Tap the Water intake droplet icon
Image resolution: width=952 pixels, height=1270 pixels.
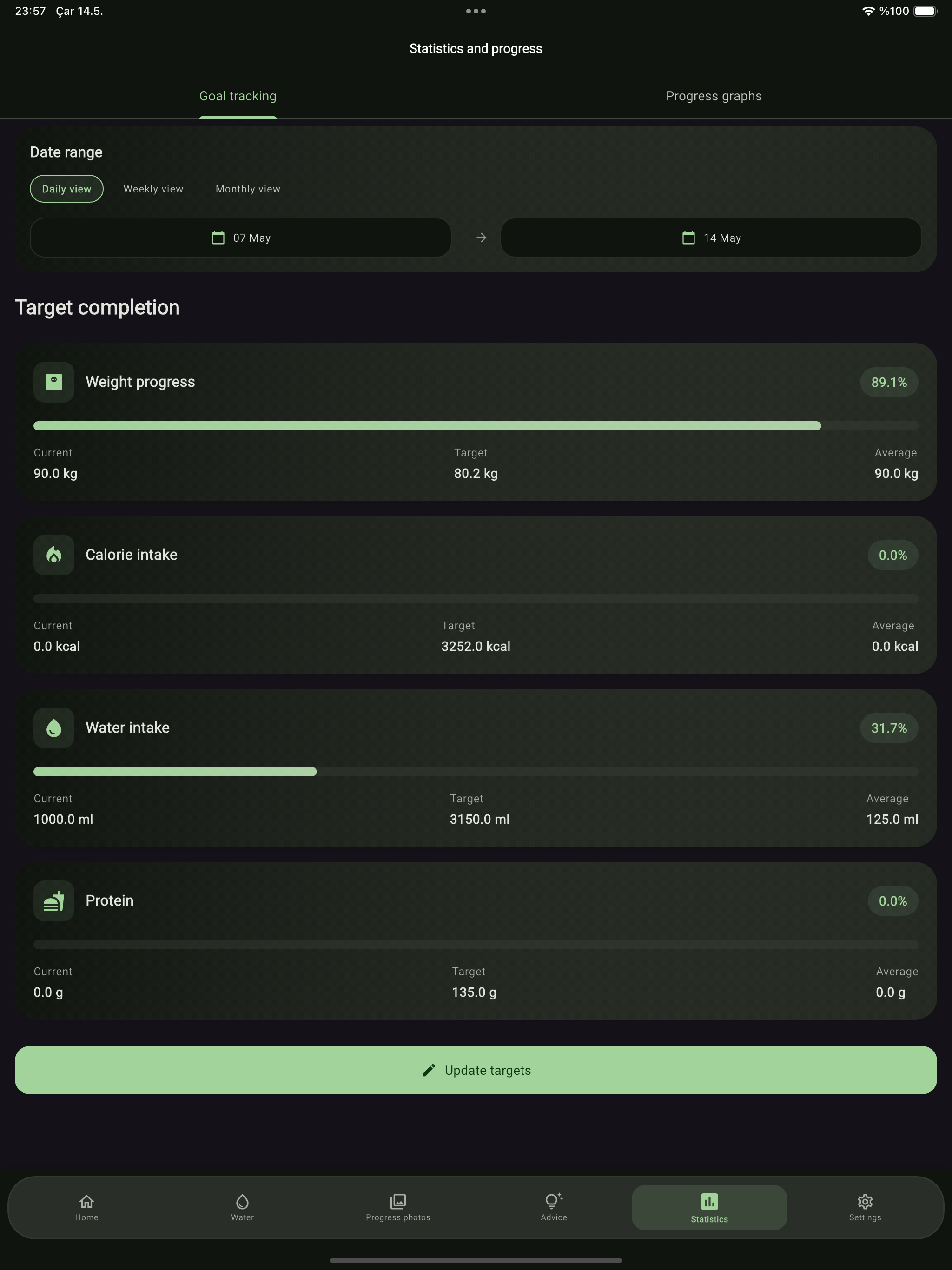tap(54, 728)
